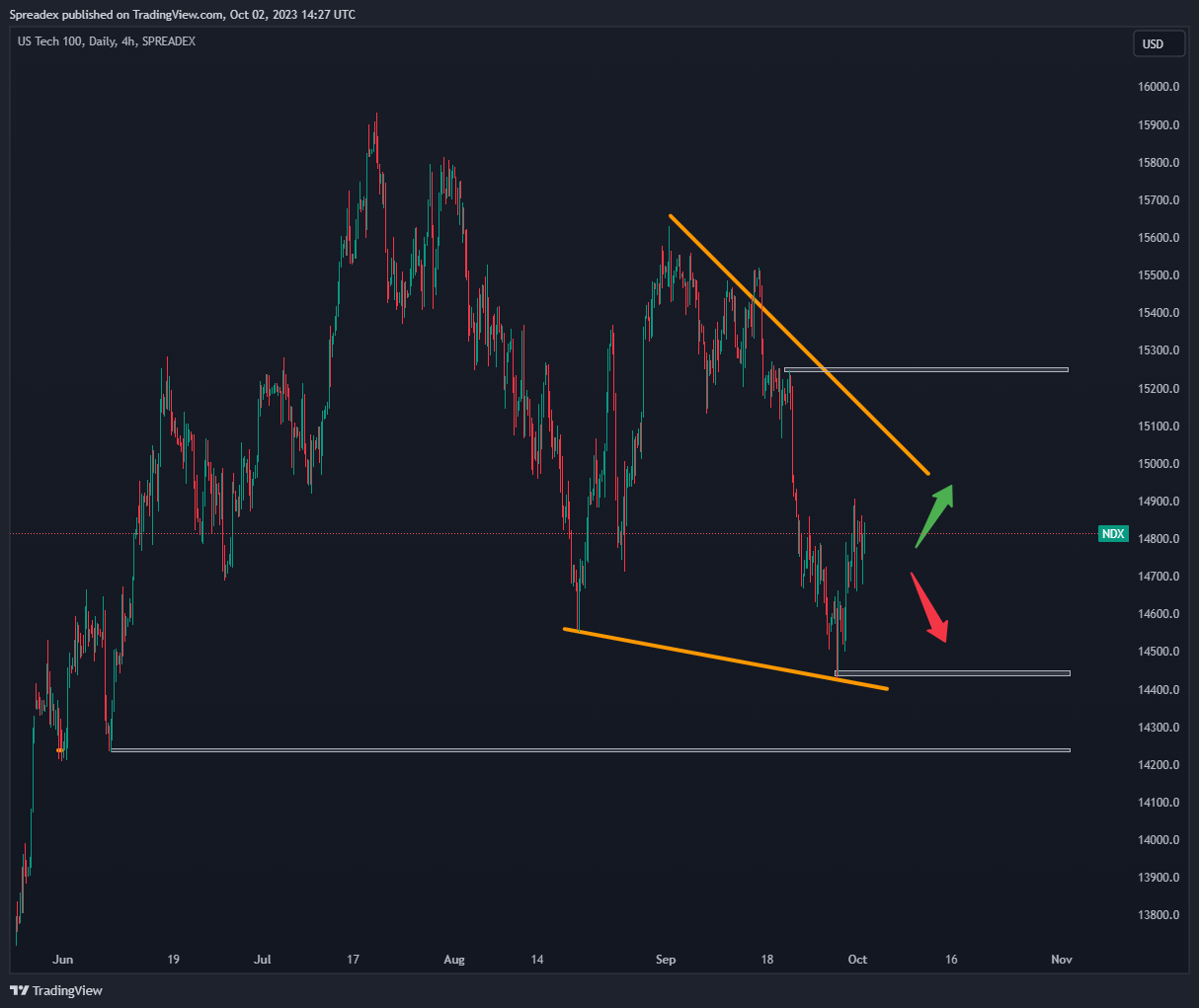The width and height of the screenshot is (1199, 1008).
Task: Click the 17 date label on time axis
Action: click(x=353, y=960)
